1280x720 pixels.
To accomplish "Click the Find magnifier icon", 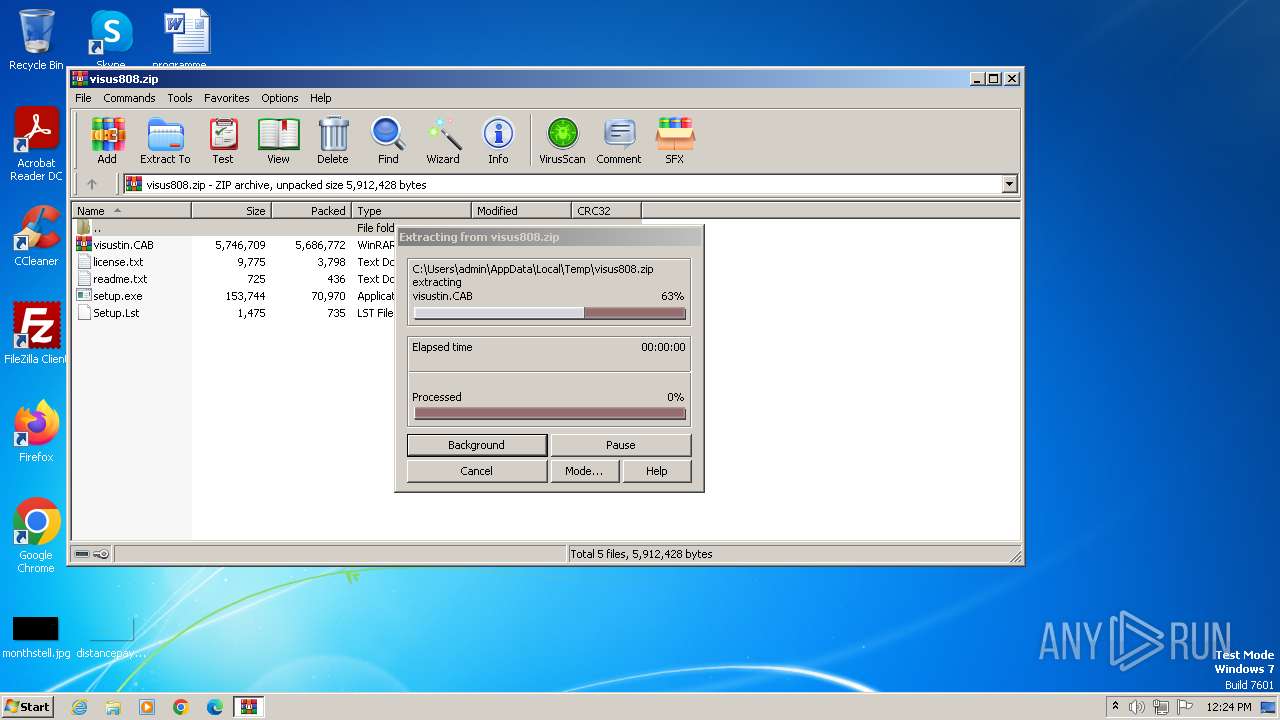I will pos(388,141).
